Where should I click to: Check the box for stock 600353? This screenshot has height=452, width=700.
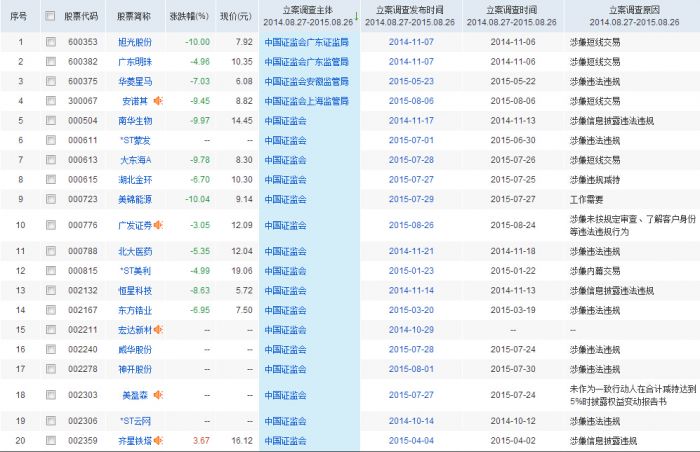(x=51, y=43)
